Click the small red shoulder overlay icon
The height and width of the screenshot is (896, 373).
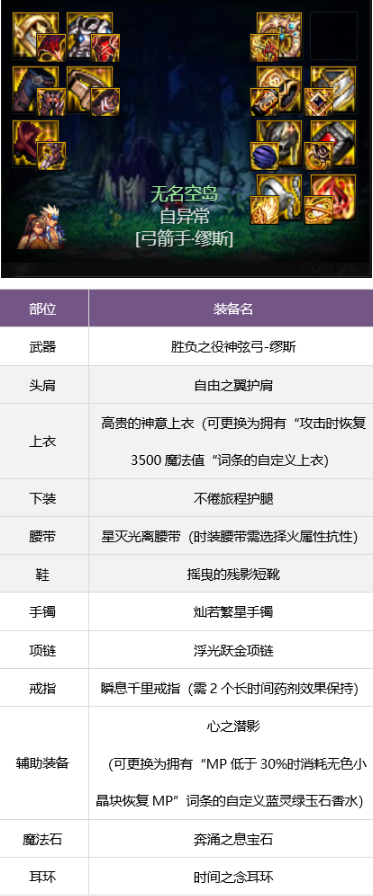52,47
